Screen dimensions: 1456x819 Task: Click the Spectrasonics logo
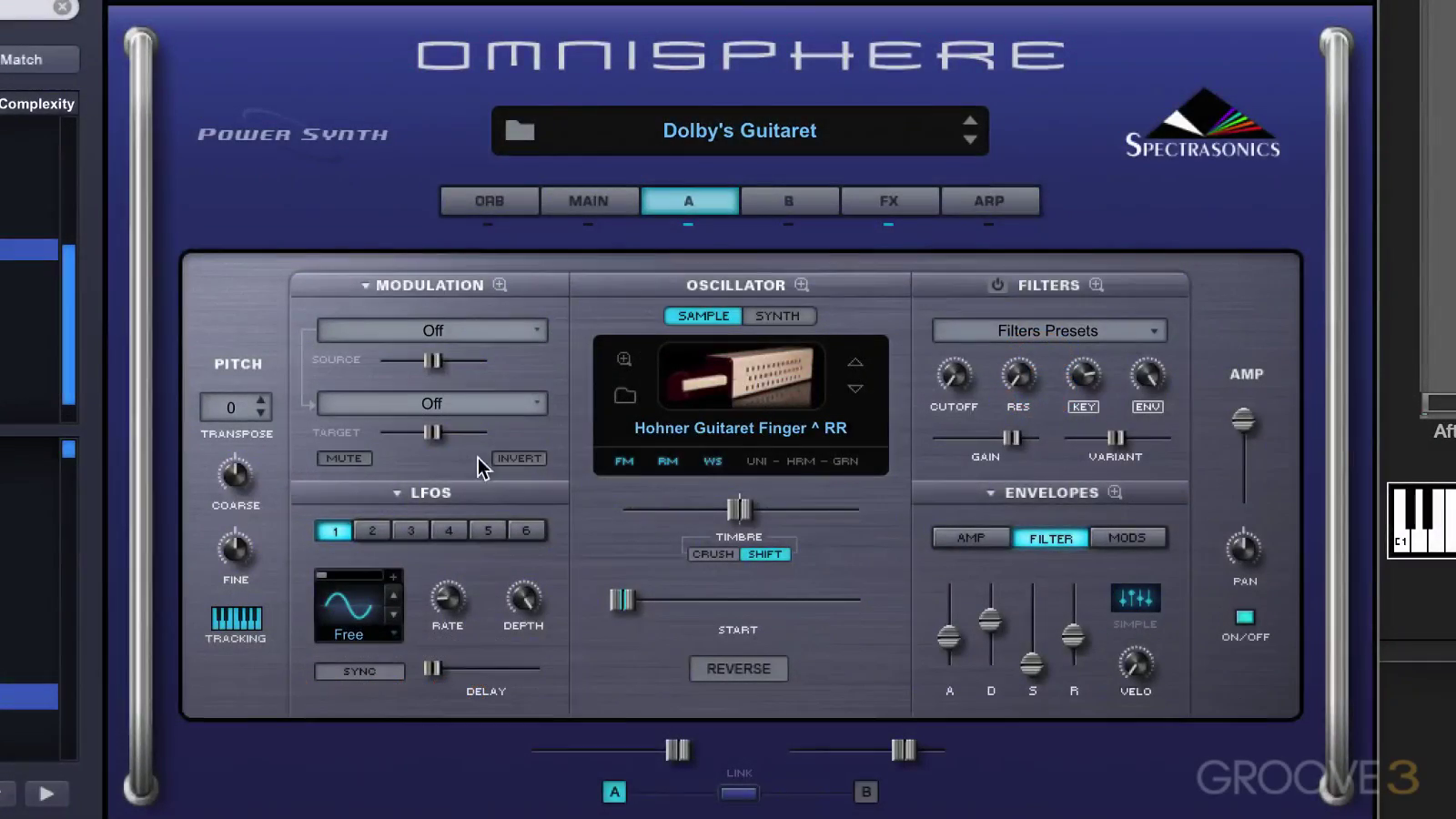coord(1203,124)
